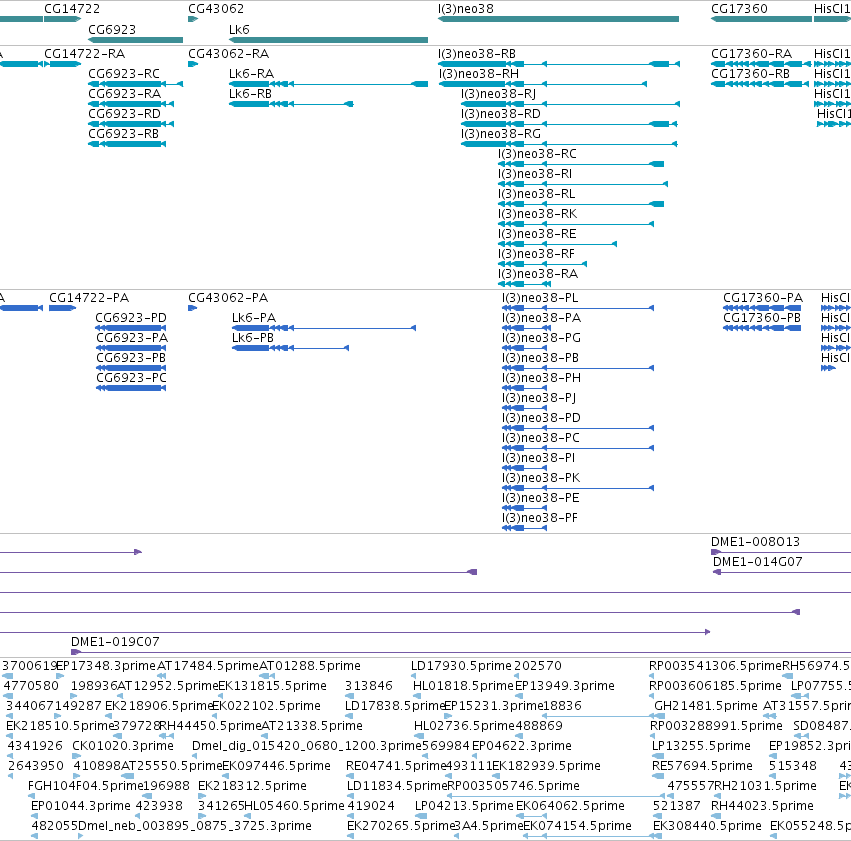The width and height of the screenshot is (851, 841).
Task: Select transcript CG17360-RA
Action: [x=751, y=54]
